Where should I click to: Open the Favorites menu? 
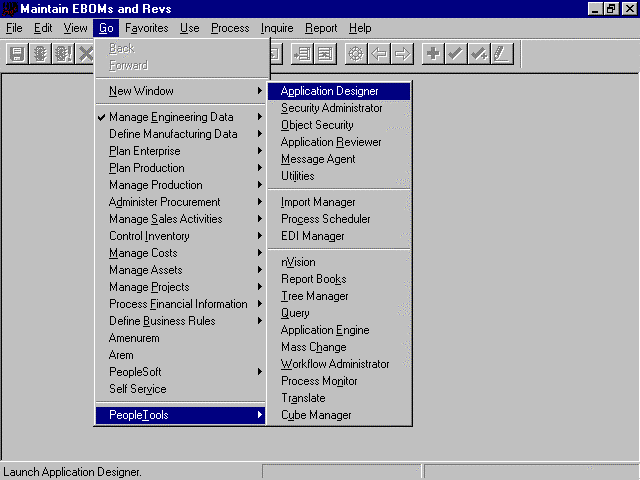click(147, 28)
